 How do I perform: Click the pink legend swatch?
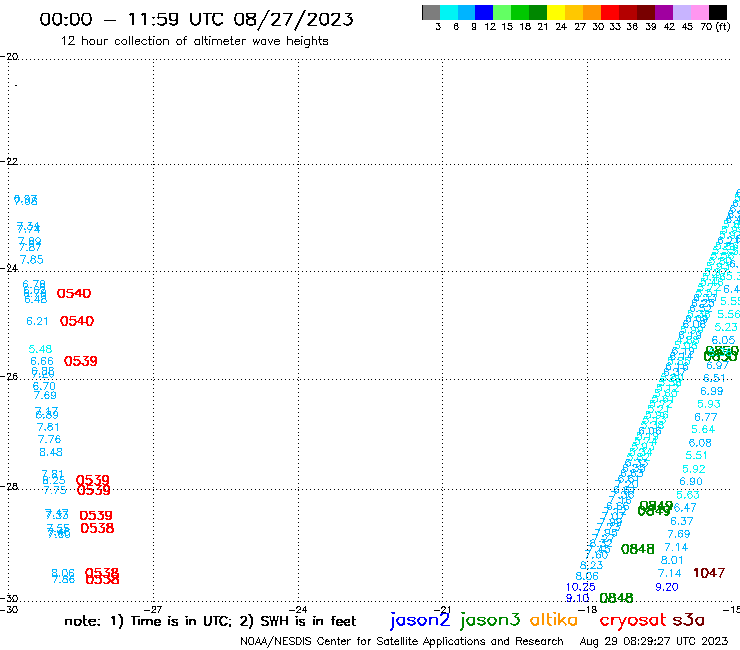coord(699,12)
